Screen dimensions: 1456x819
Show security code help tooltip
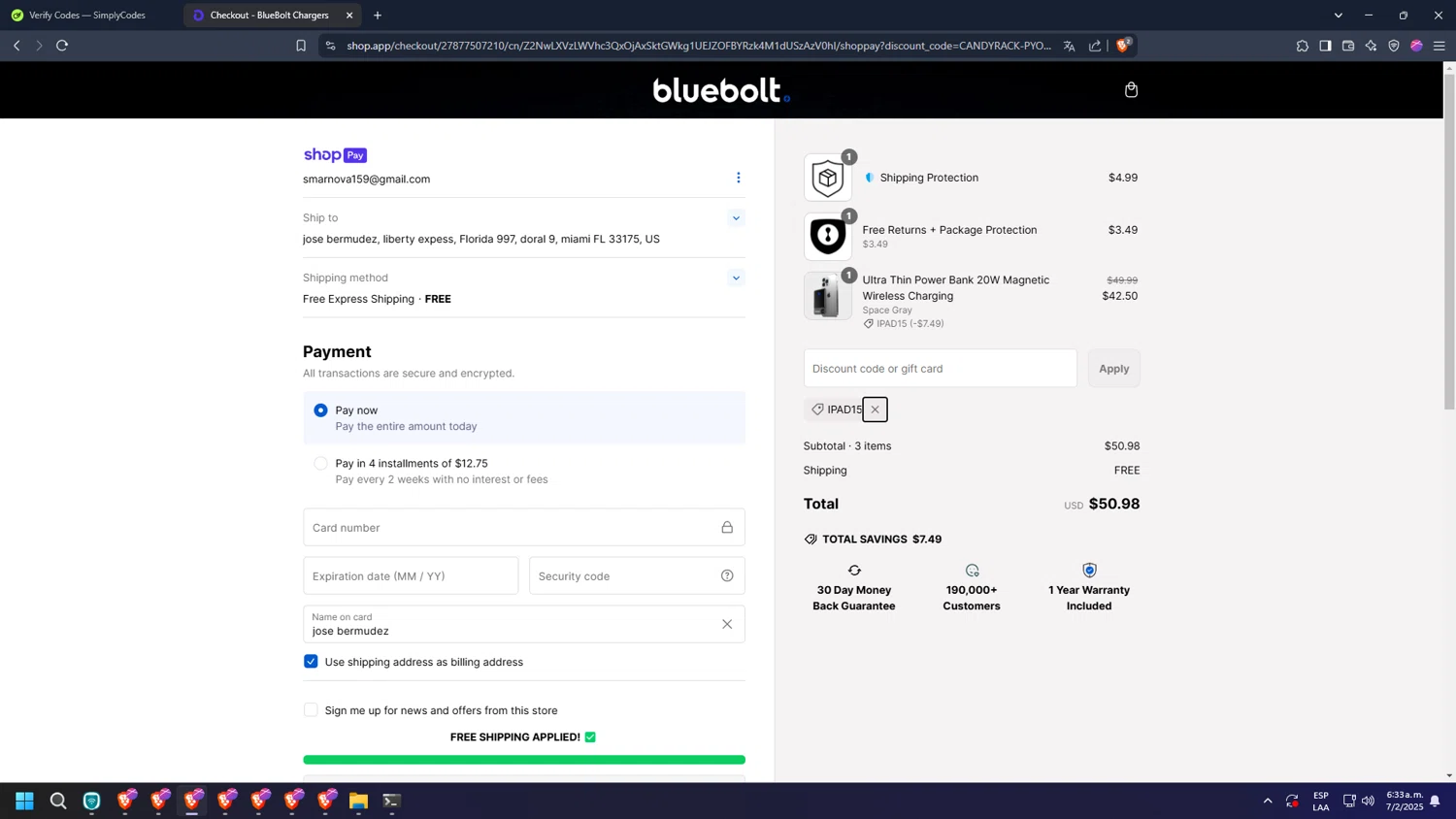[727, 575]
